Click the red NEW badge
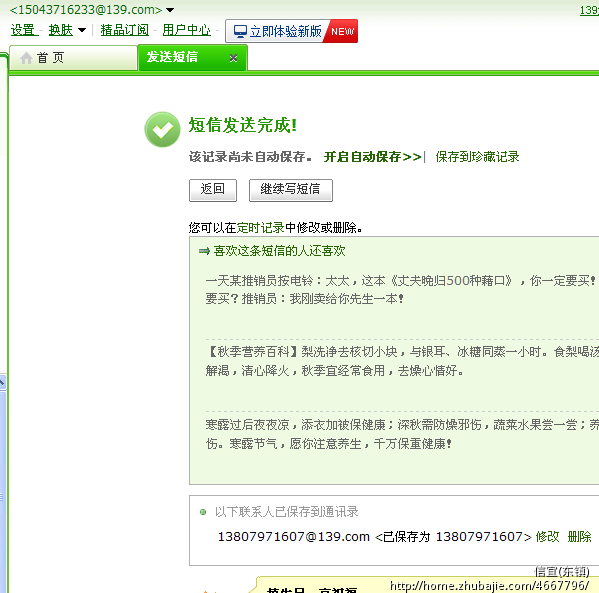The width and height of the screenshot is (599, 593). [342, 31]
